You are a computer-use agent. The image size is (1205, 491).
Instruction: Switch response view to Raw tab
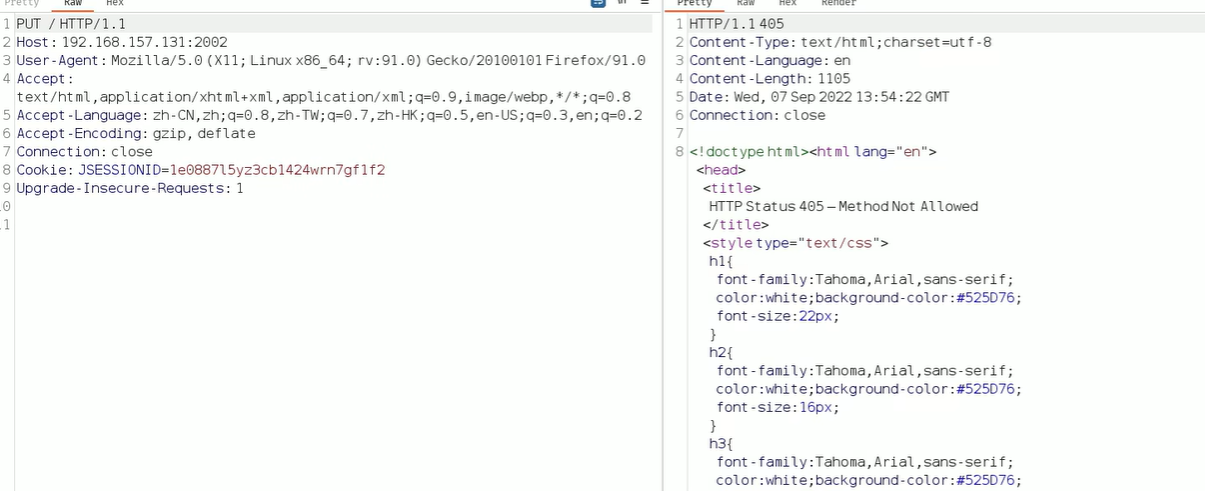(746, 3)
